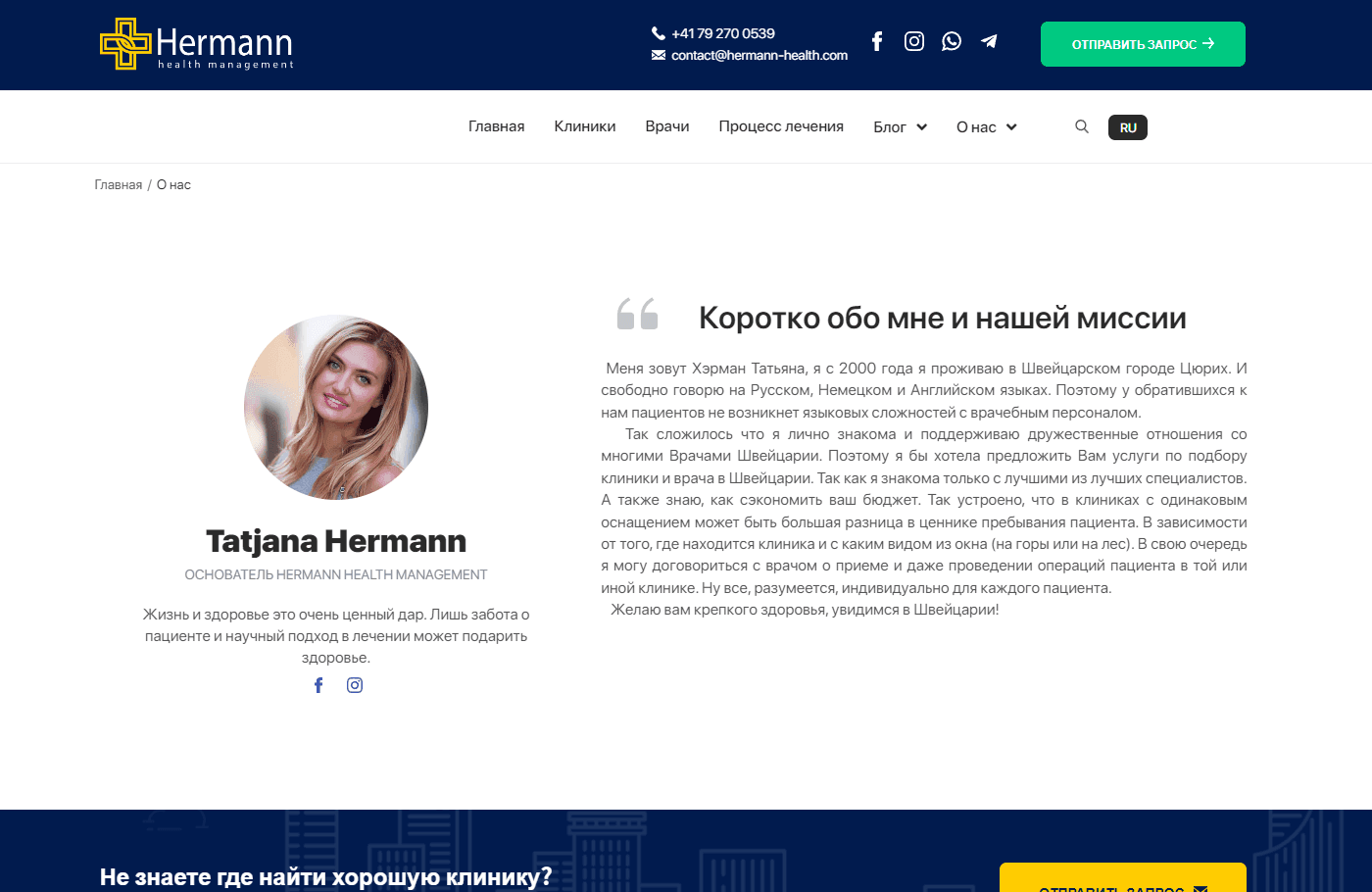Click the yellow Отправить запрос button at bottom
This screenshot has width=1372, height=892.
click(1123, 877)
